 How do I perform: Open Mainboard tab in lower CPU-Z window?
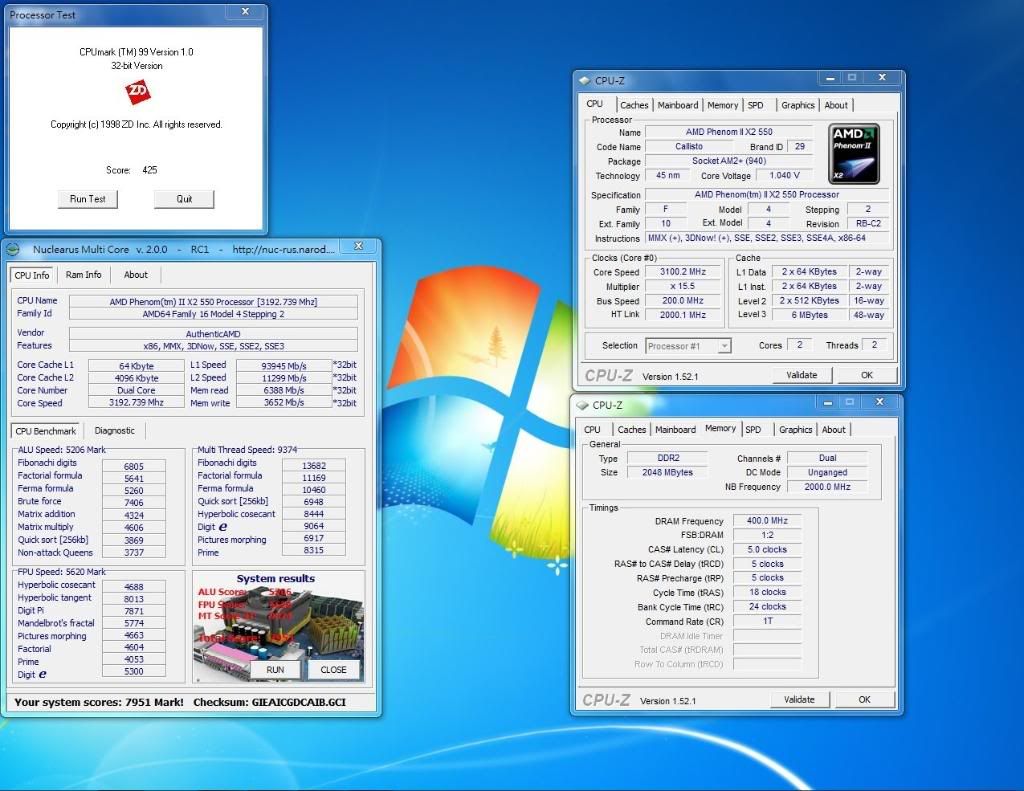click(x=675, y=430)
